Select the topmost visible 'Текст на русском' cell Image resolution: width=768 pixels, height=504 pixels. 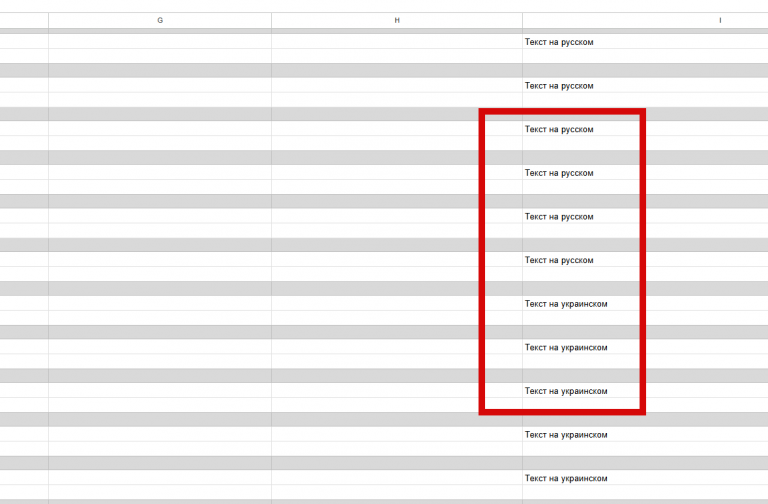(x=645, y=42)
